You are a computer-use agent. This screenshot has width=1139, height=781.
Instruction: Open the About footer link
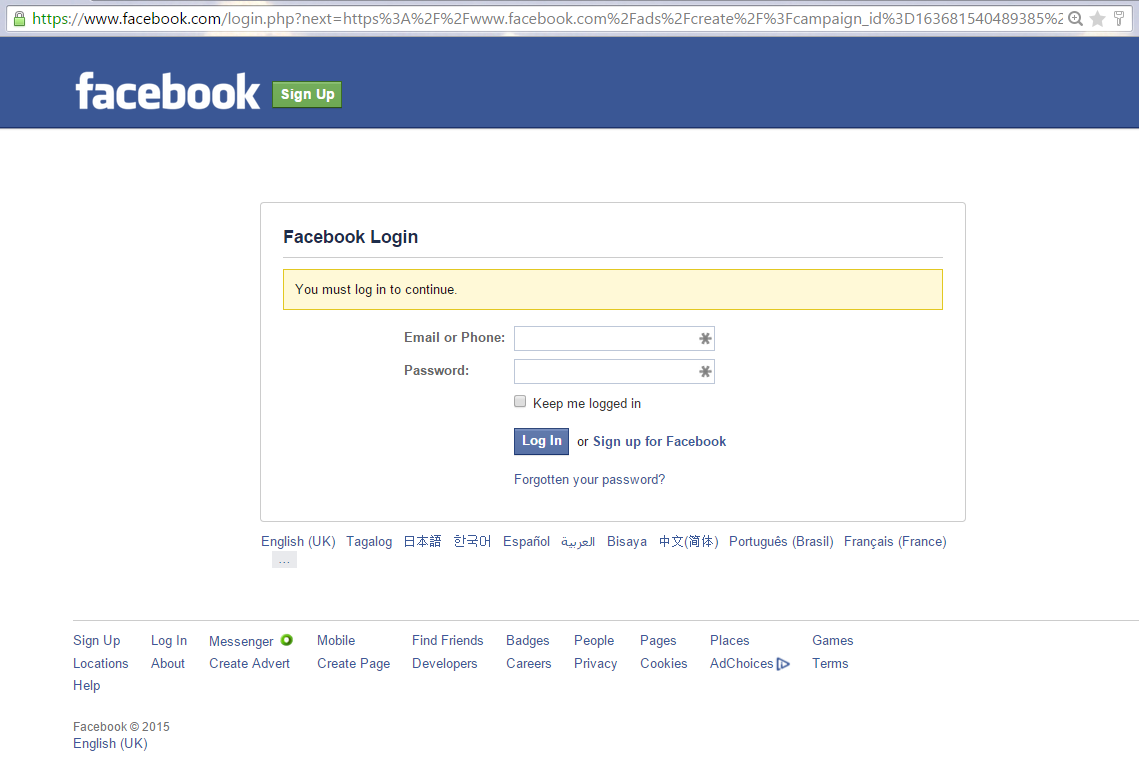pos(168,663)
